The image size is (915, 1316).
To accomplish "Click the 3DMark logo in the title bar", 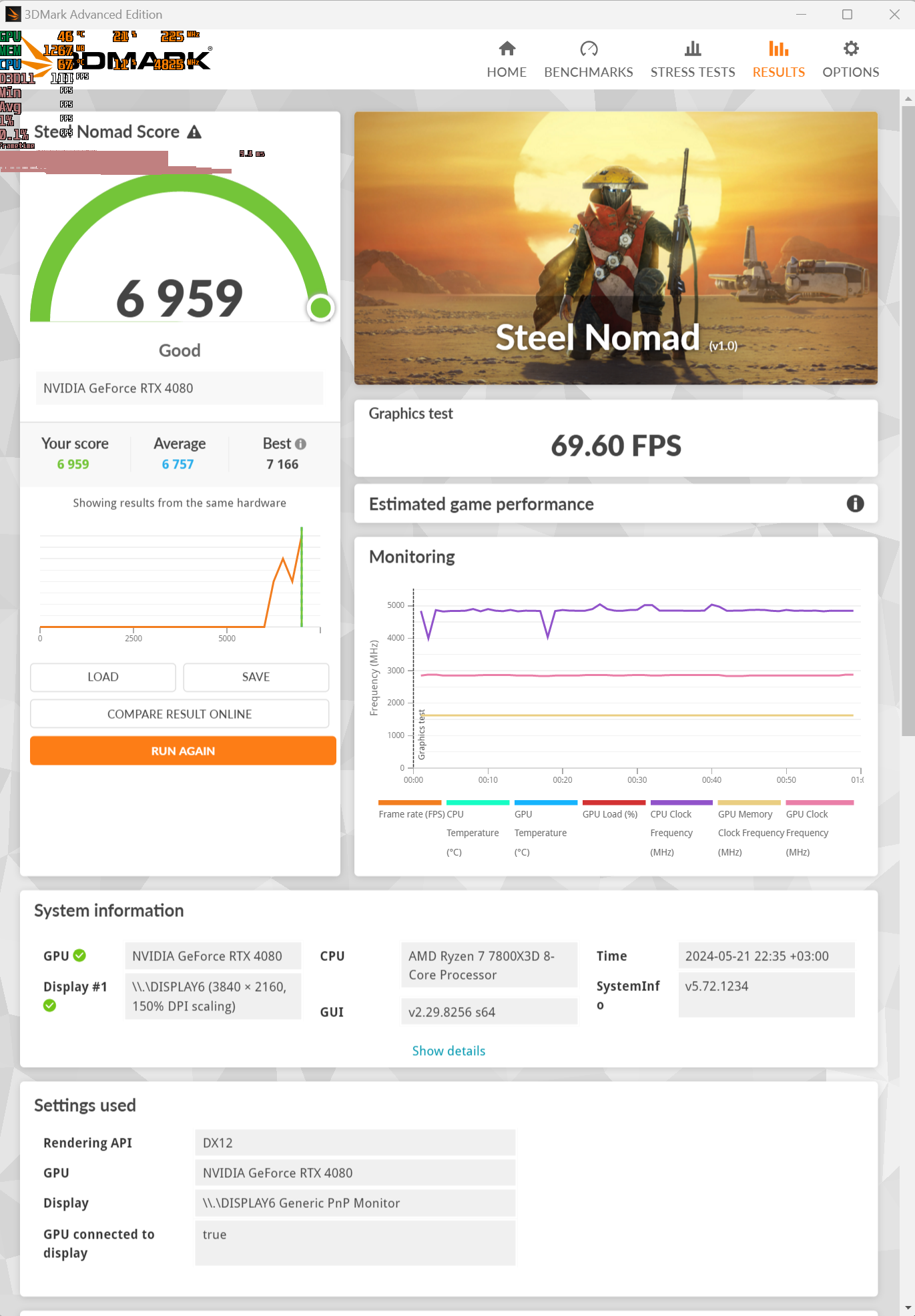I will 13,14.
